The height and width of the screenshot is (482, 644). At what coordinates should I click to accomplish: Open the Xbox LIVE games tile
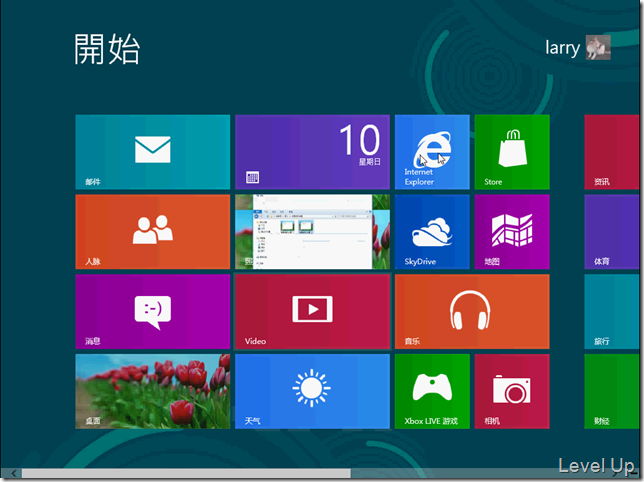pyautogui.click(x=432, y=391)
